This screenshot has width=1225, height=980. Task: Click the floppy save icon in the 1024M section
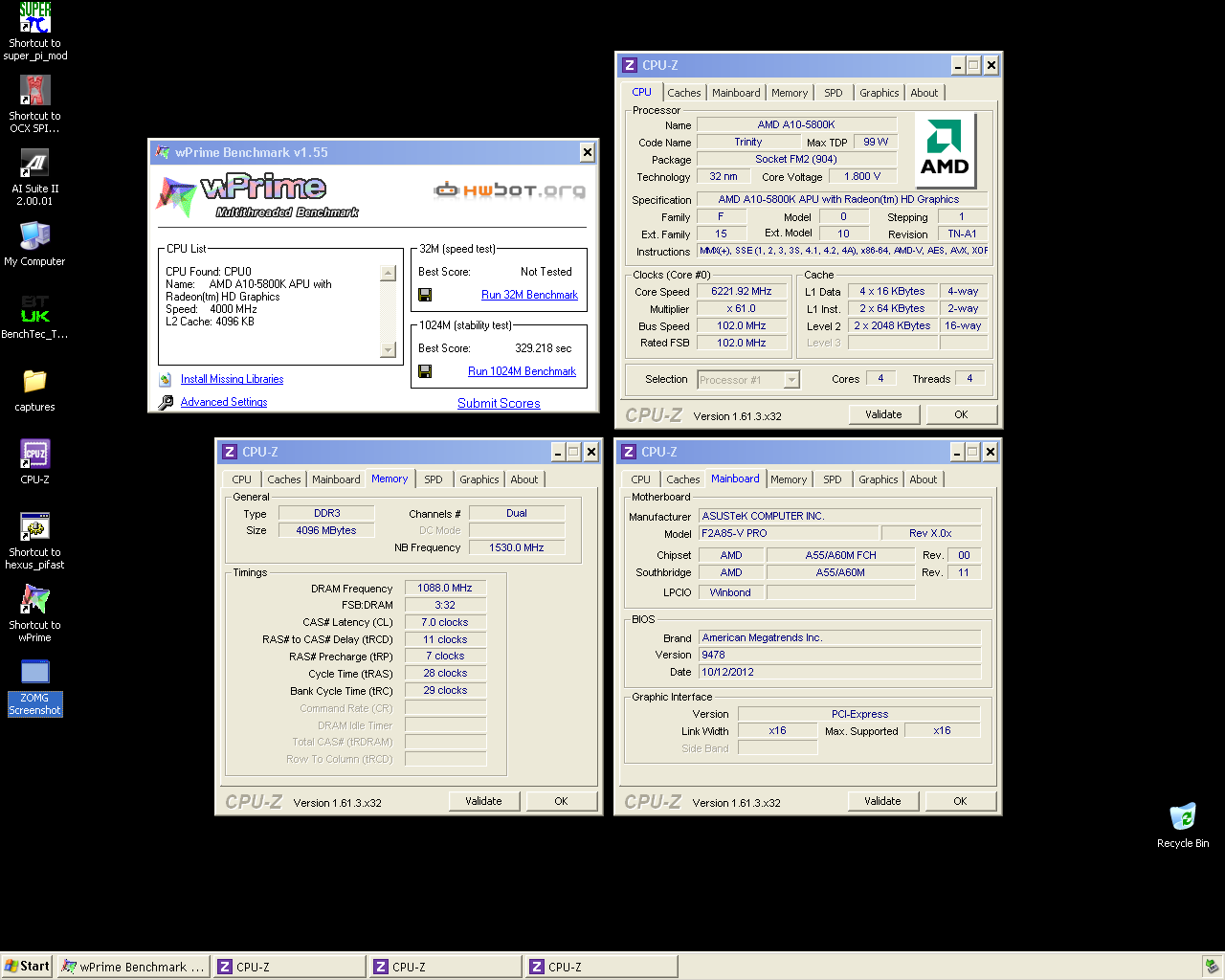tap(425, 371)
